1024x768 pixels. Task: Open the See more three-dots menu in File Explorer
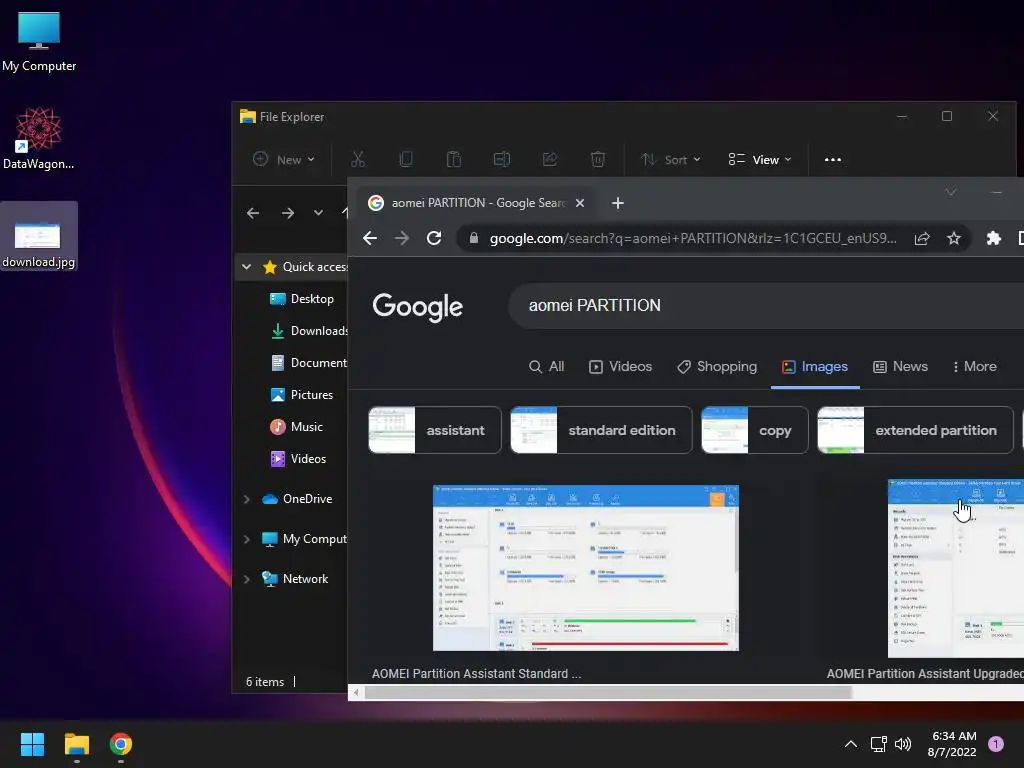[833, 159]
